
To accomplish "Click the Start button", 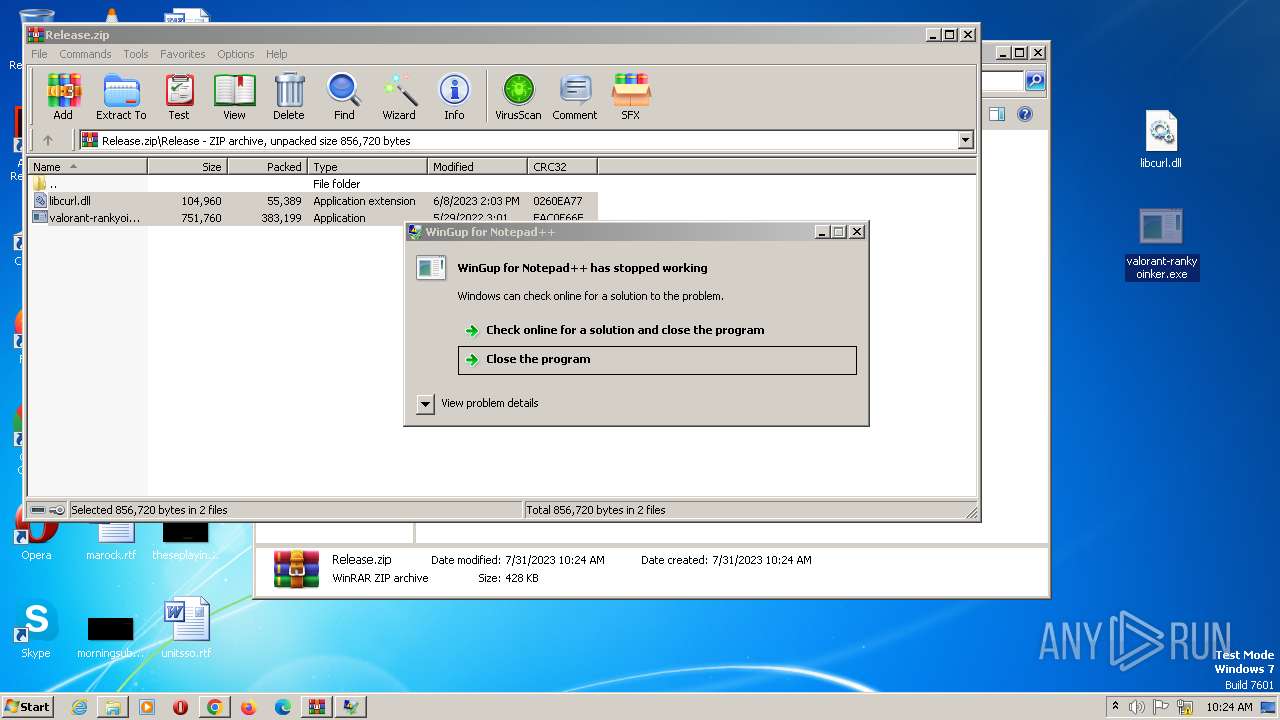I will [x=27, y=707].
